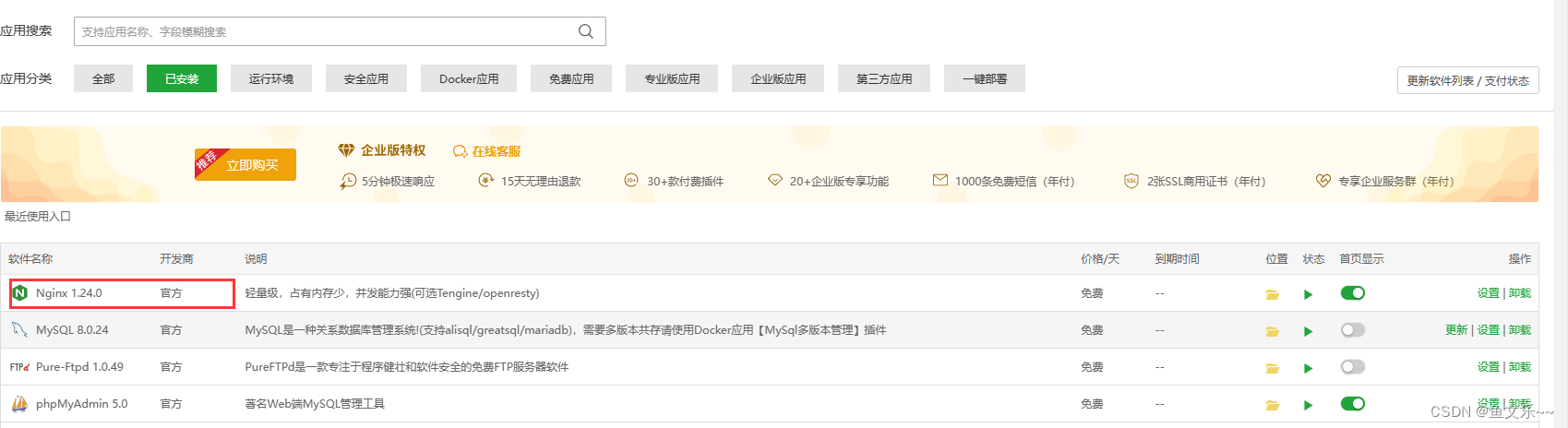Select the 全部 category tab
Viewport: 1568px width, 428px height.
pyautogui.click(x=103, y=78)
